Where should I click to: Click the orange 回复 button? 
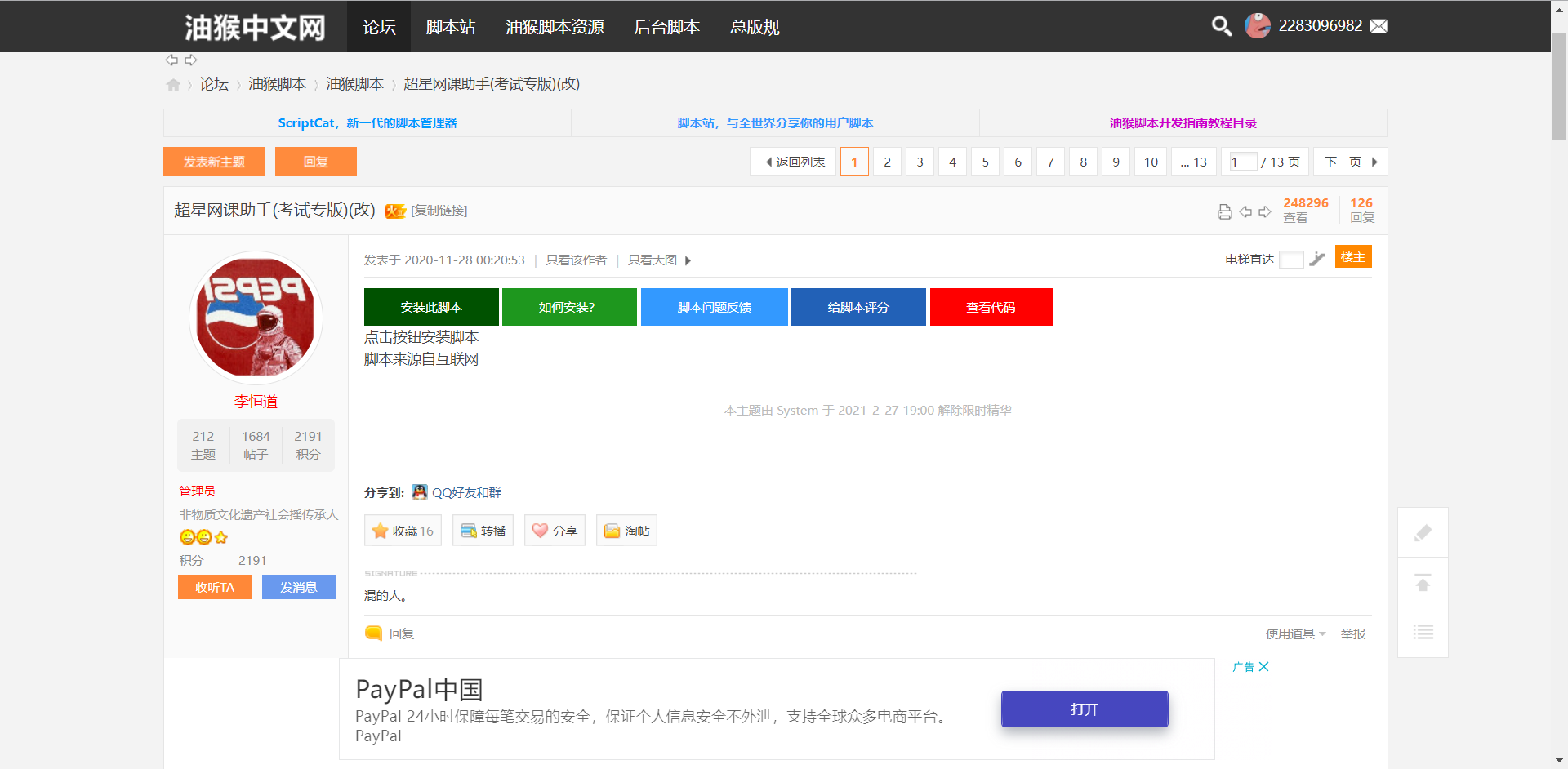(316, 162)
